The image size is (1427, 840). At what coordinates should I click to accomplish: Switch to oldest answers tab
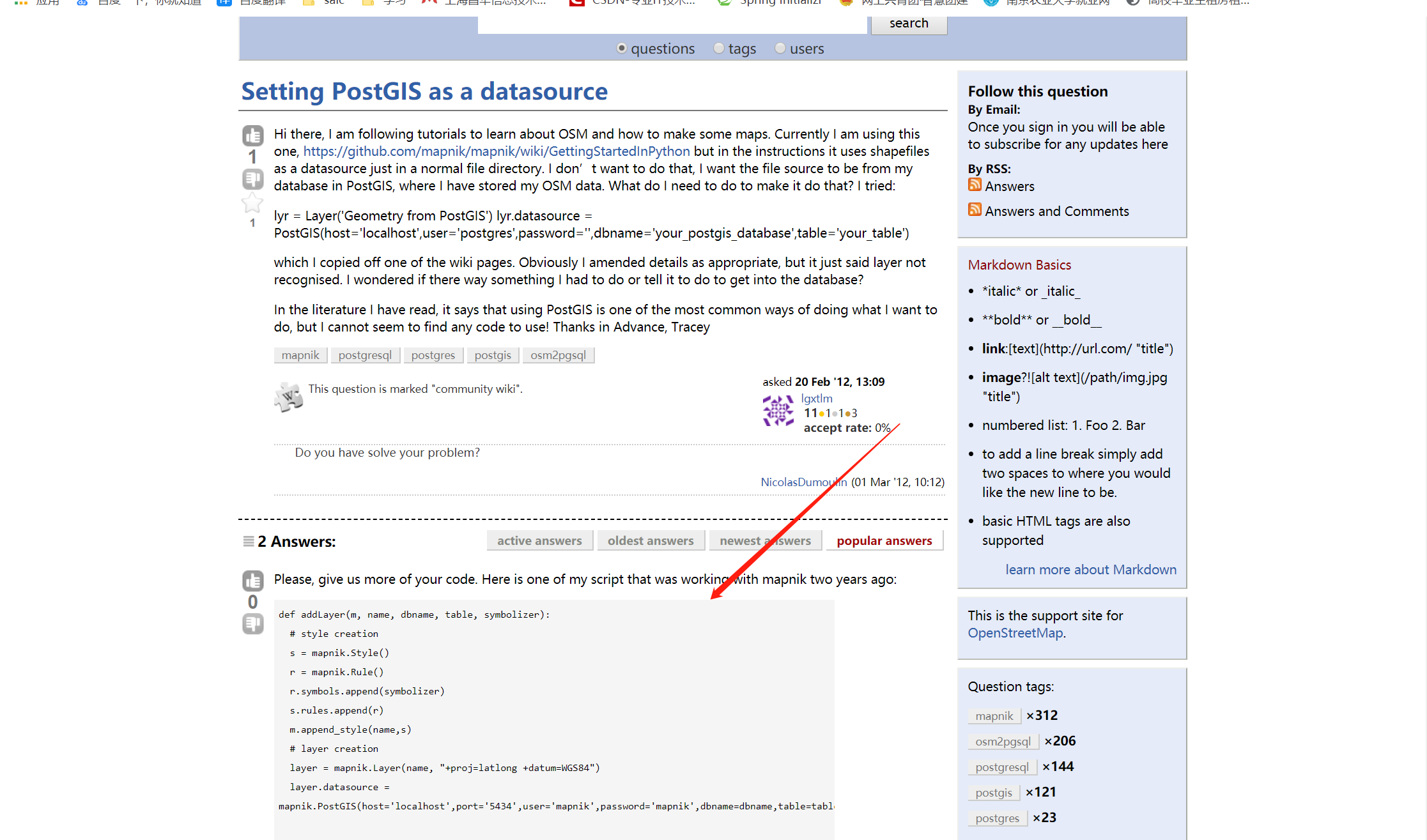pyautogui.click(x=650, y=540)
